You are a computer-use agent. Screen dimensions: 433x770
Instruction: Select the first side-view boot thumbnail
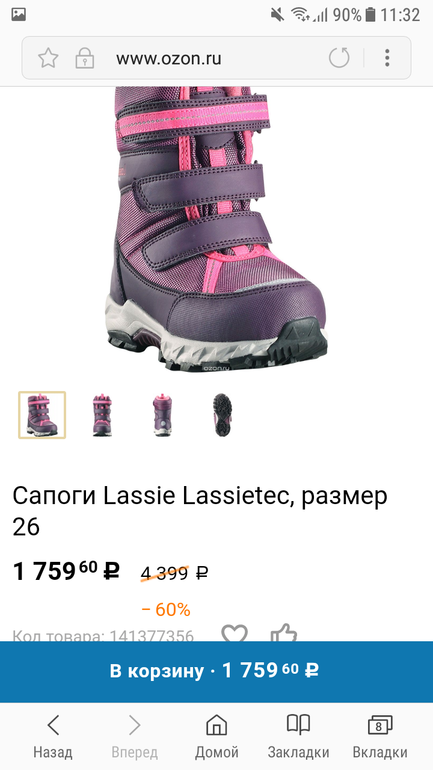click(x=42, y=415)
